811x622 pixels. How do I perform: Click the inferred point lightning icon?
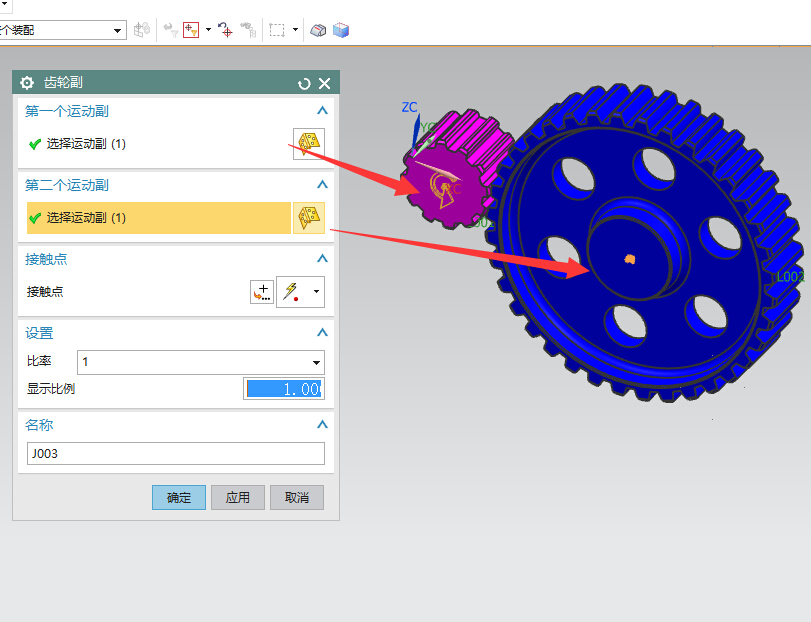[x=291, y=292]
